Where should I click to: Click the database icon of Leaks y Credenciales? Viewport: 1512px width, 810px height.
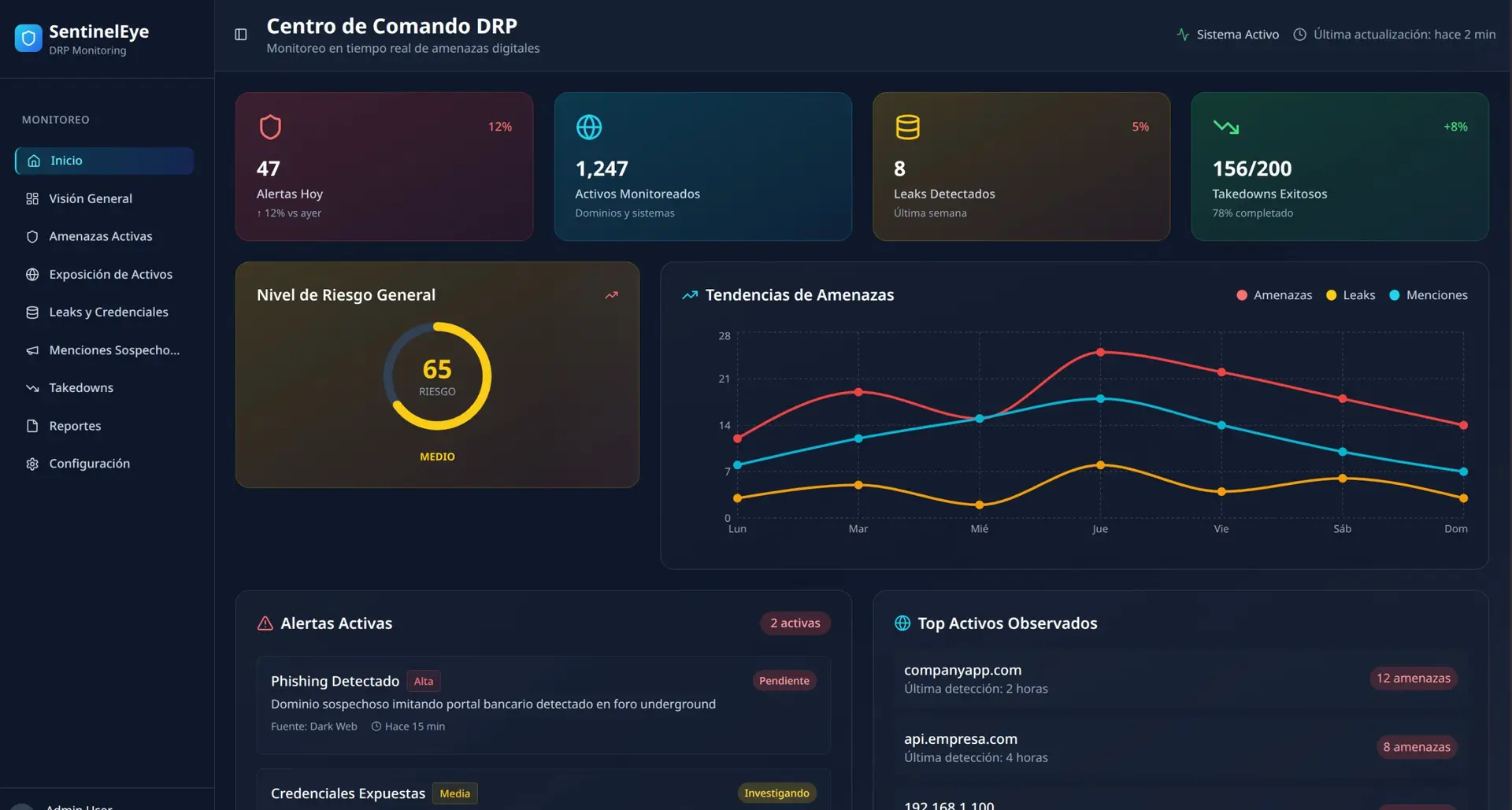tap(32, 313)
